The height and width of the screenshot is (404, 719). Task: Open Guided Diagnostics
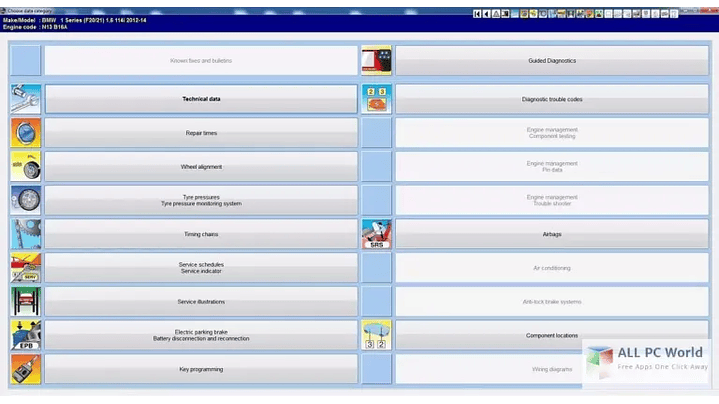pyautogui.click(x=552, y=61)
